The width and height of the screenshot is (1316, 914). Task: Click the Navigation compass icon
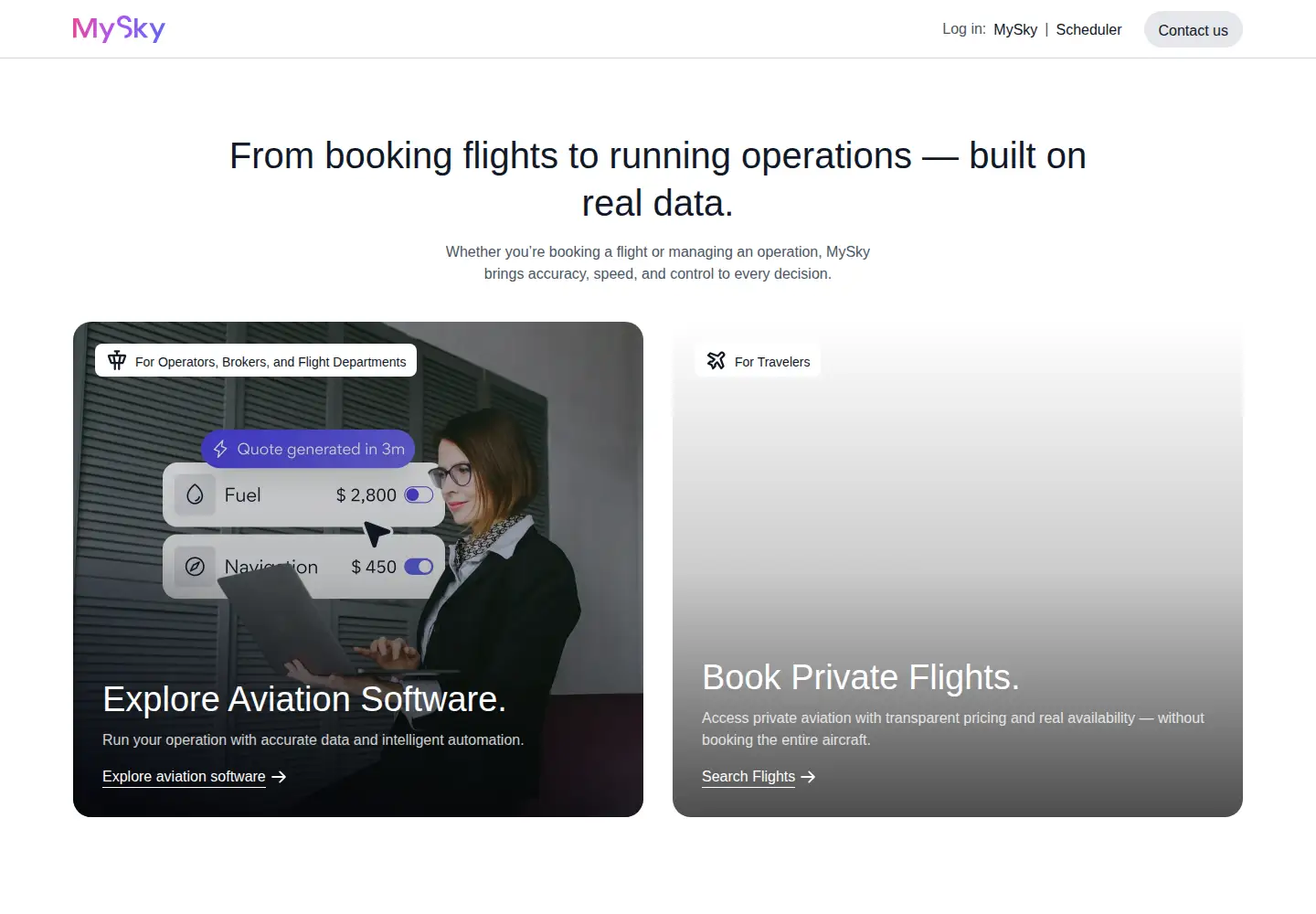195,567
